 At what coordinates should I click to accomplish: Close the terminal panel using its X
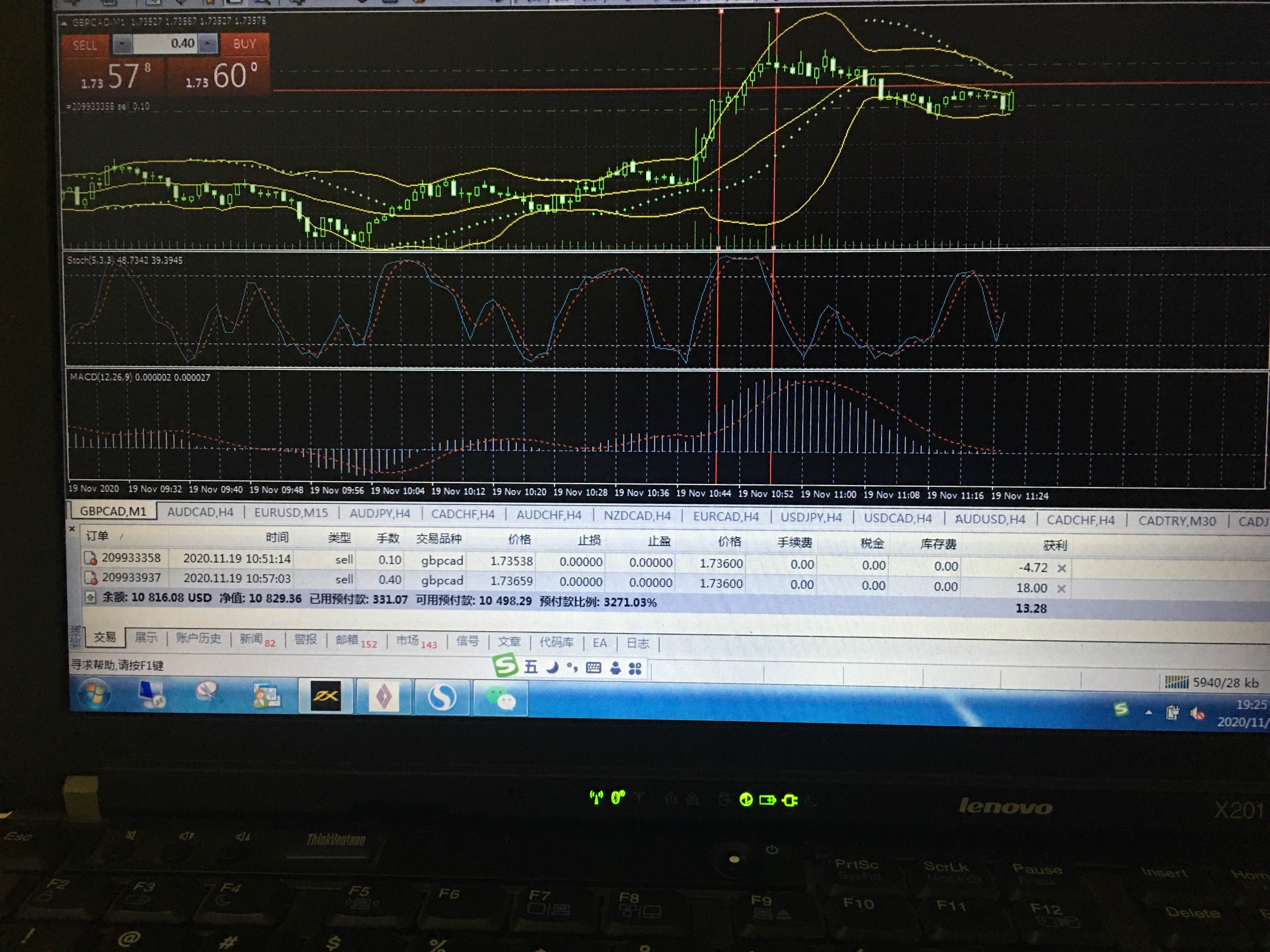tap(72, 529)
